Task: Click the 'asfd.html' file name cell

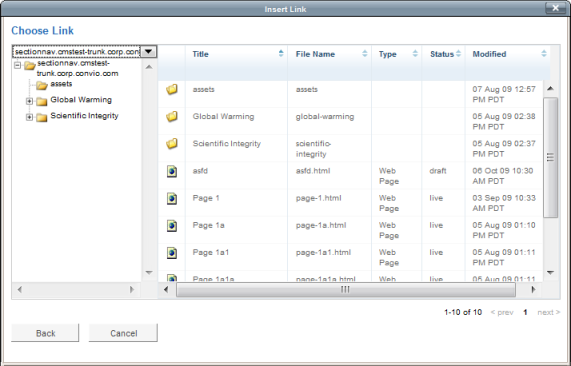Action: 313,171
